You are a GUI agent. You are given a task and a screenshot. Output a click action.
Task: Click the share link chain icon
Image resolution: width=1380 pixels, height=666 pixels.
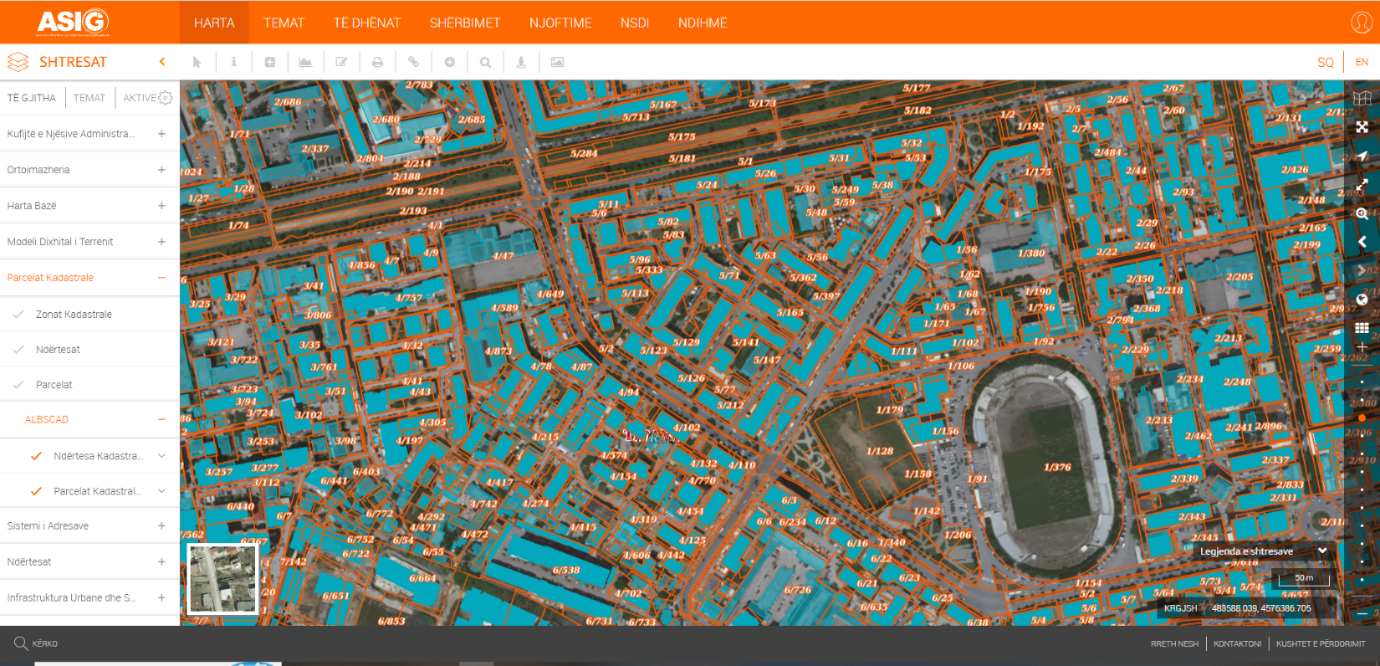(413, 62)
